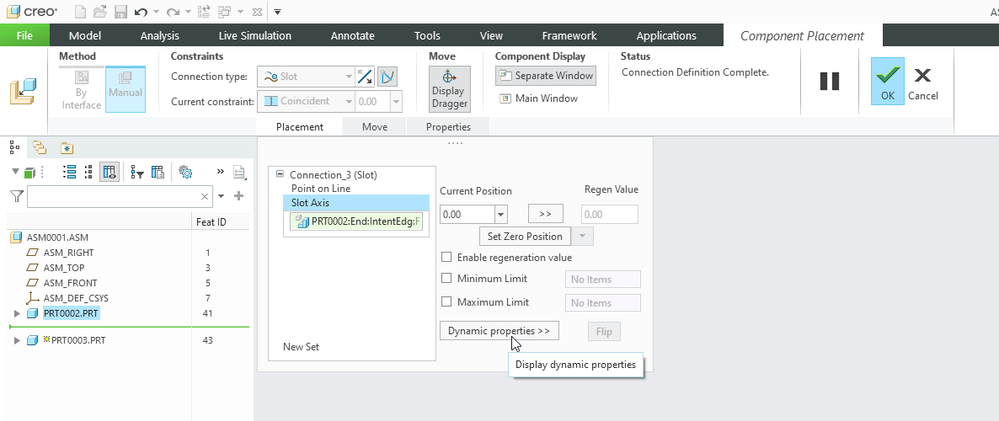The image size is (999, 421).
Task: Open the constraint offset 0.00 dropdown
Action: (x=396, y=101)
